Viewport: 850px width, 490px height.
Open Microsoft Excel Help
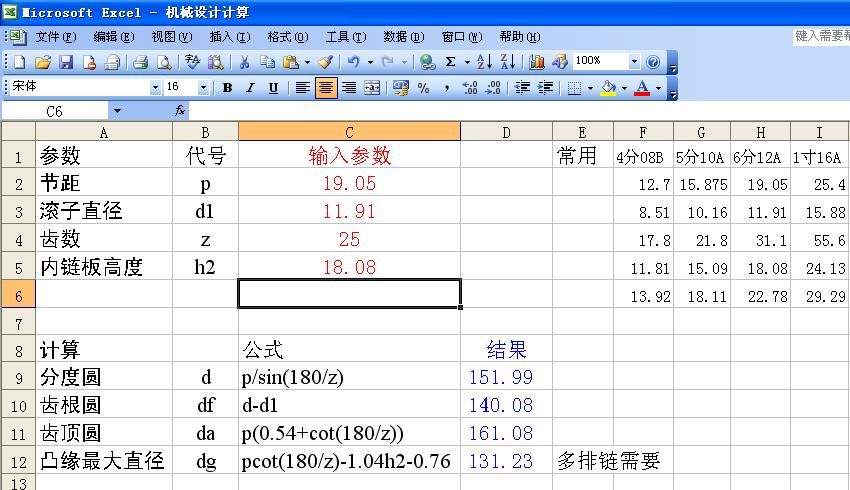(654, 62)
